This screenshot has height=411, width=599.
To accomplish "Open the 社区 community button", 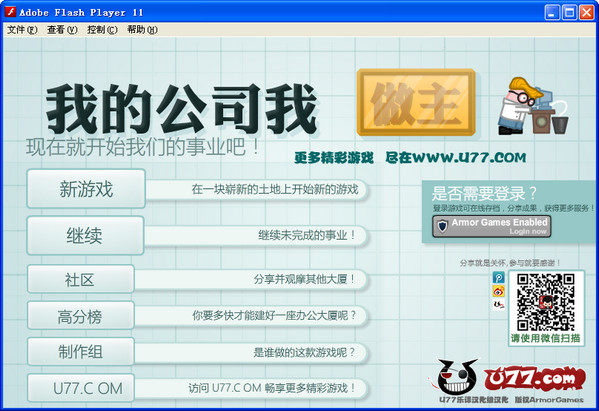I will (81, 279).
